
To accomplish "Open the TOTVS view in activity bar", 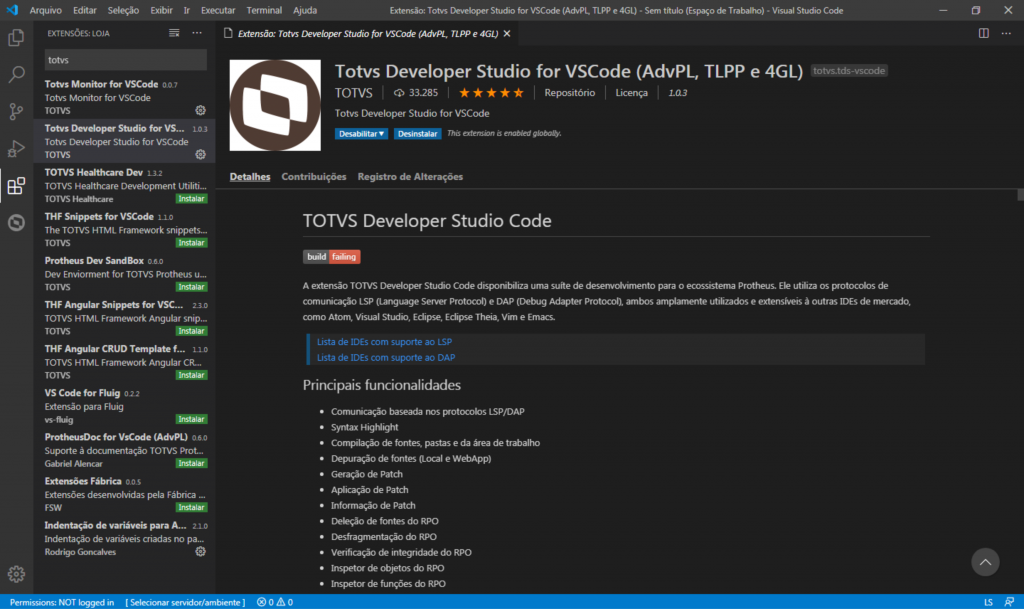I will (16, 223).
